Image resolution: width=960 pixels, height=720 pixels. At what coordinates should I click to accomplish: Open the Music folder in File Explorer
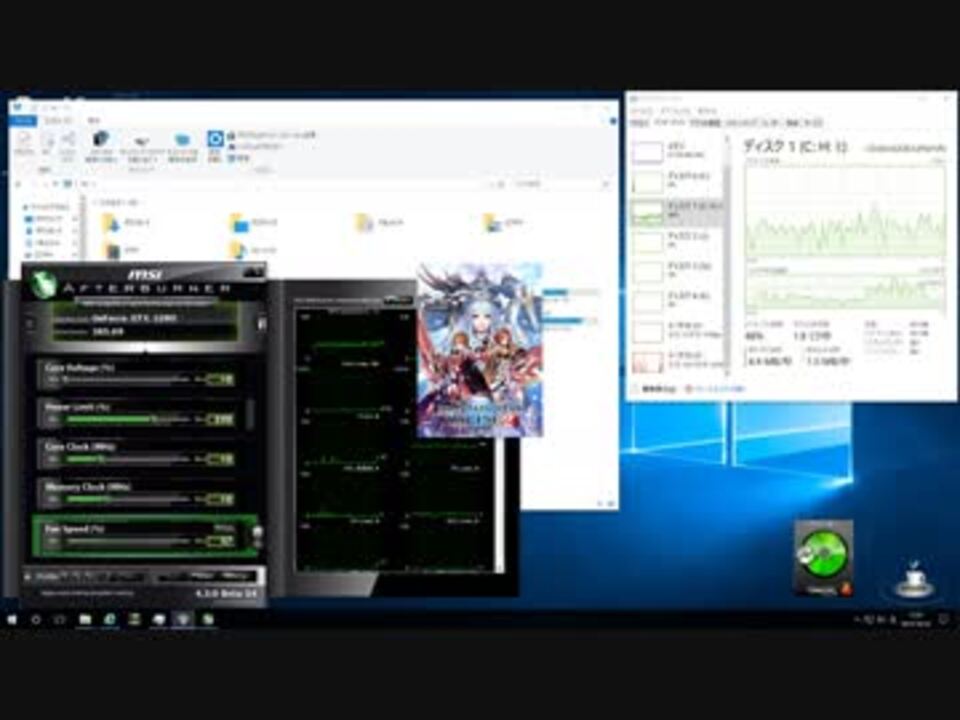pyautogui.click(x=253, y=250)
